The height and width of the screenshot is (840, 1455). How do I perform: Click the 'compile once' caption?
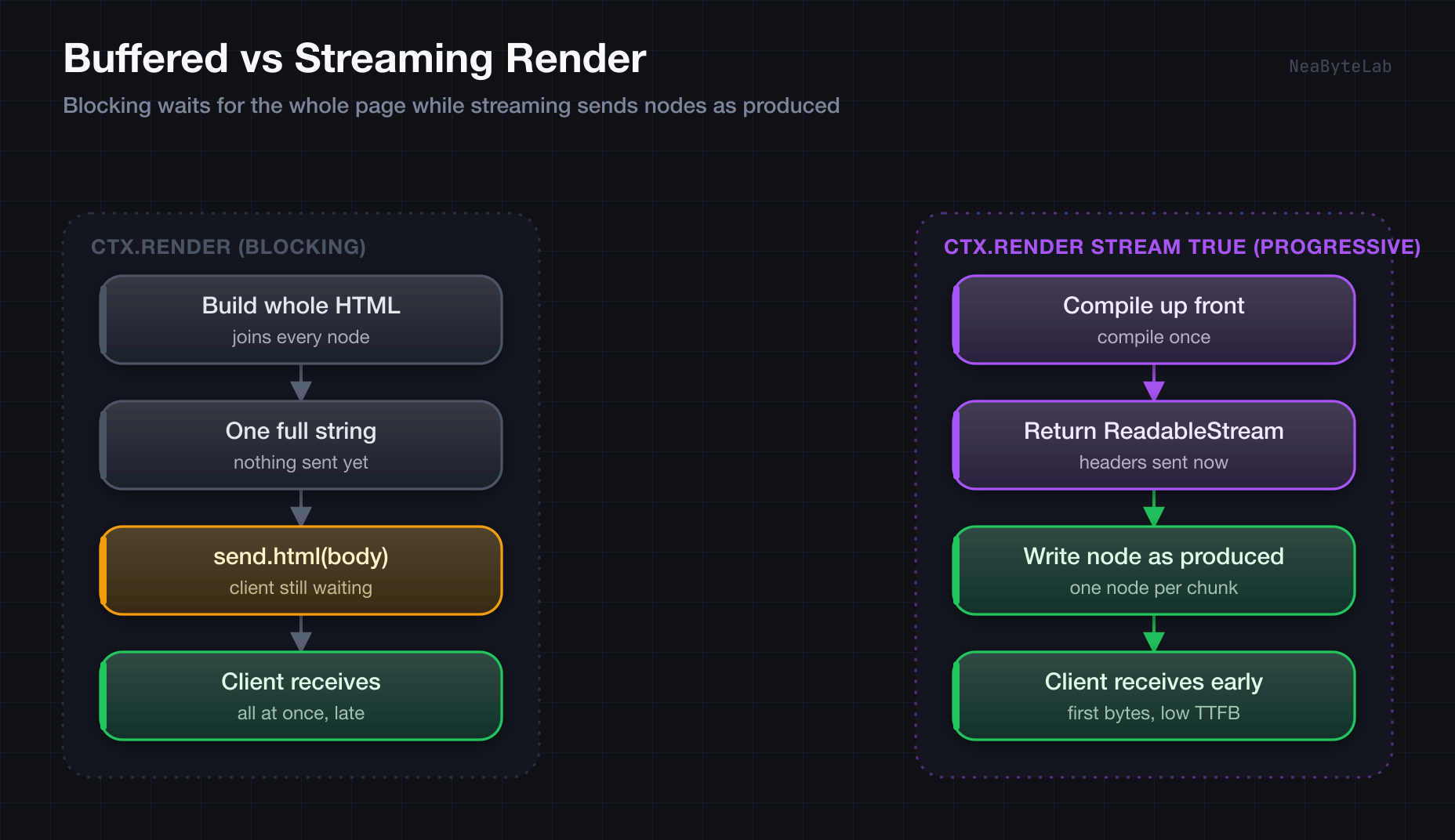point(1154,338)
